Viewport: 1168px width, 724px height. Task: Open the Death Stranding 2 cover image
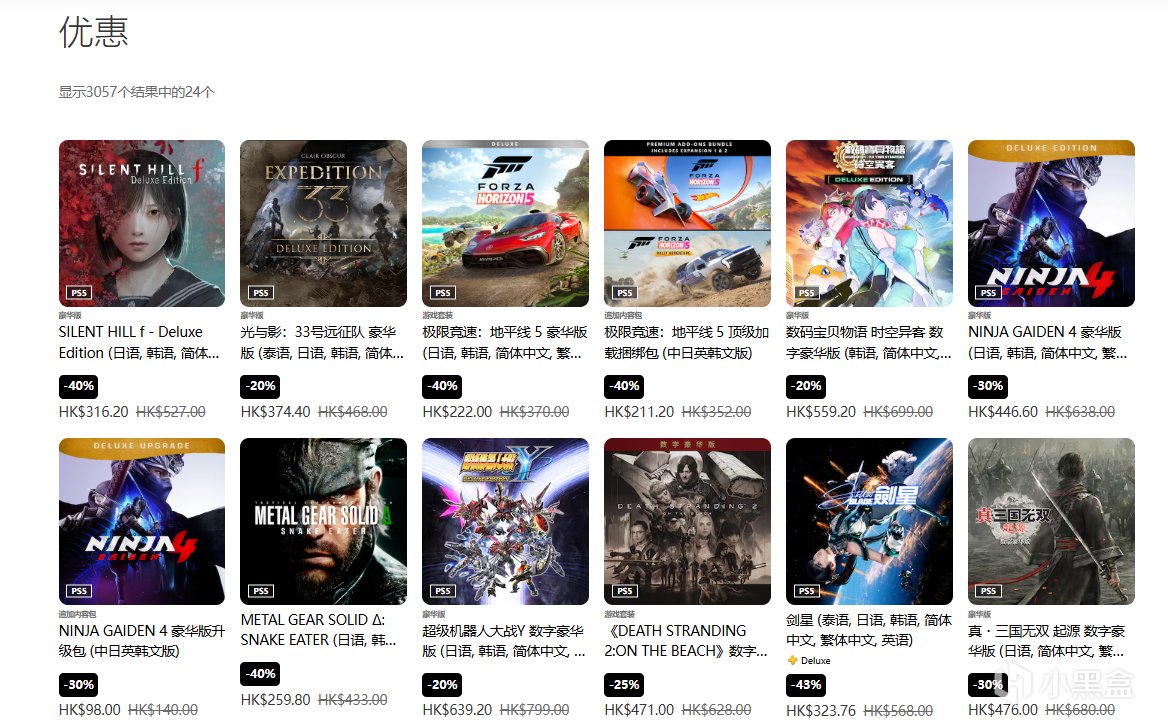pos(687,521)
